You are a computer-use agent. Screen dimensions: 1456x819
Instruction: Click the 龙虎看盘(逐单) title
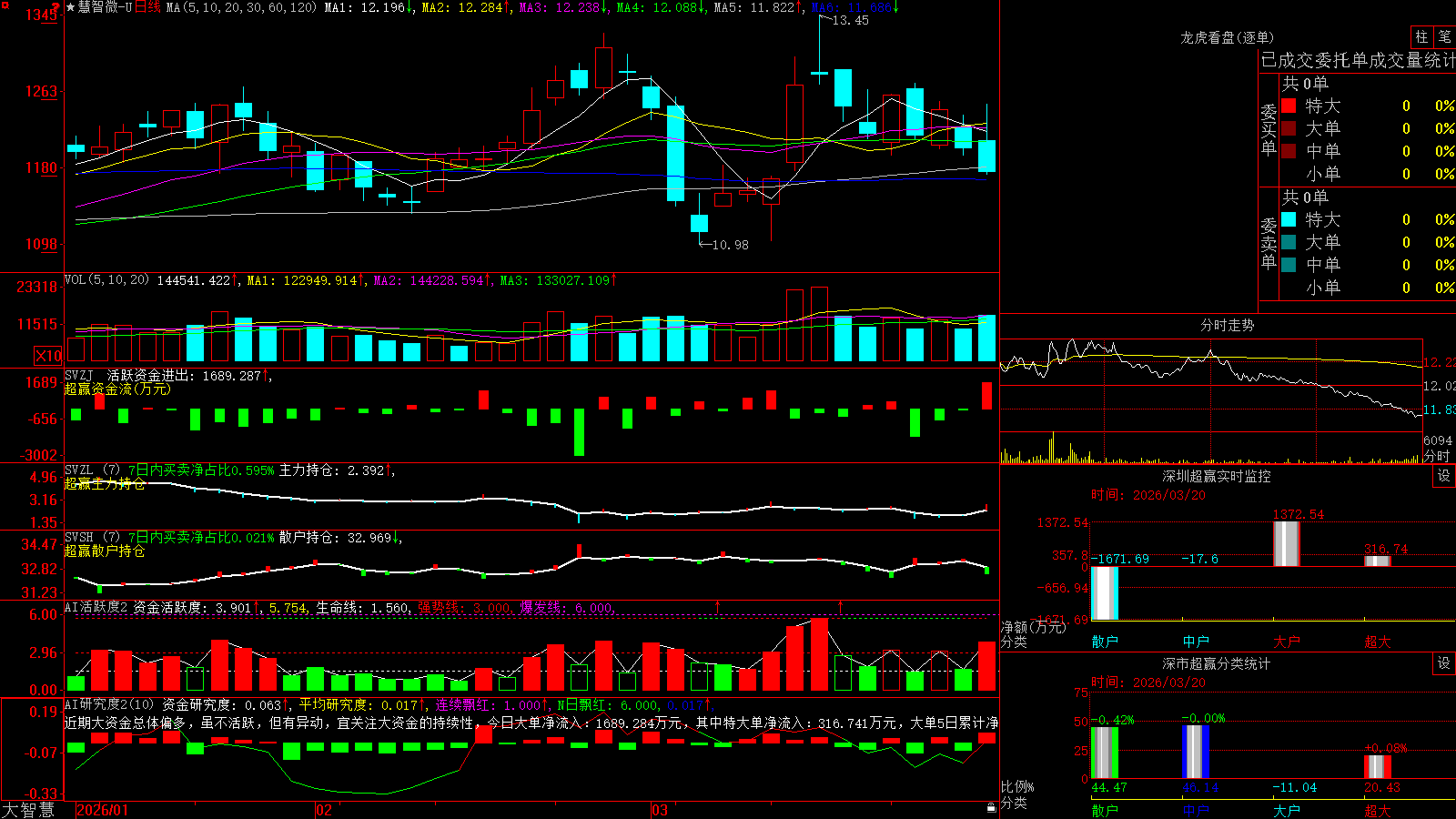click(x=1228, y=37)
